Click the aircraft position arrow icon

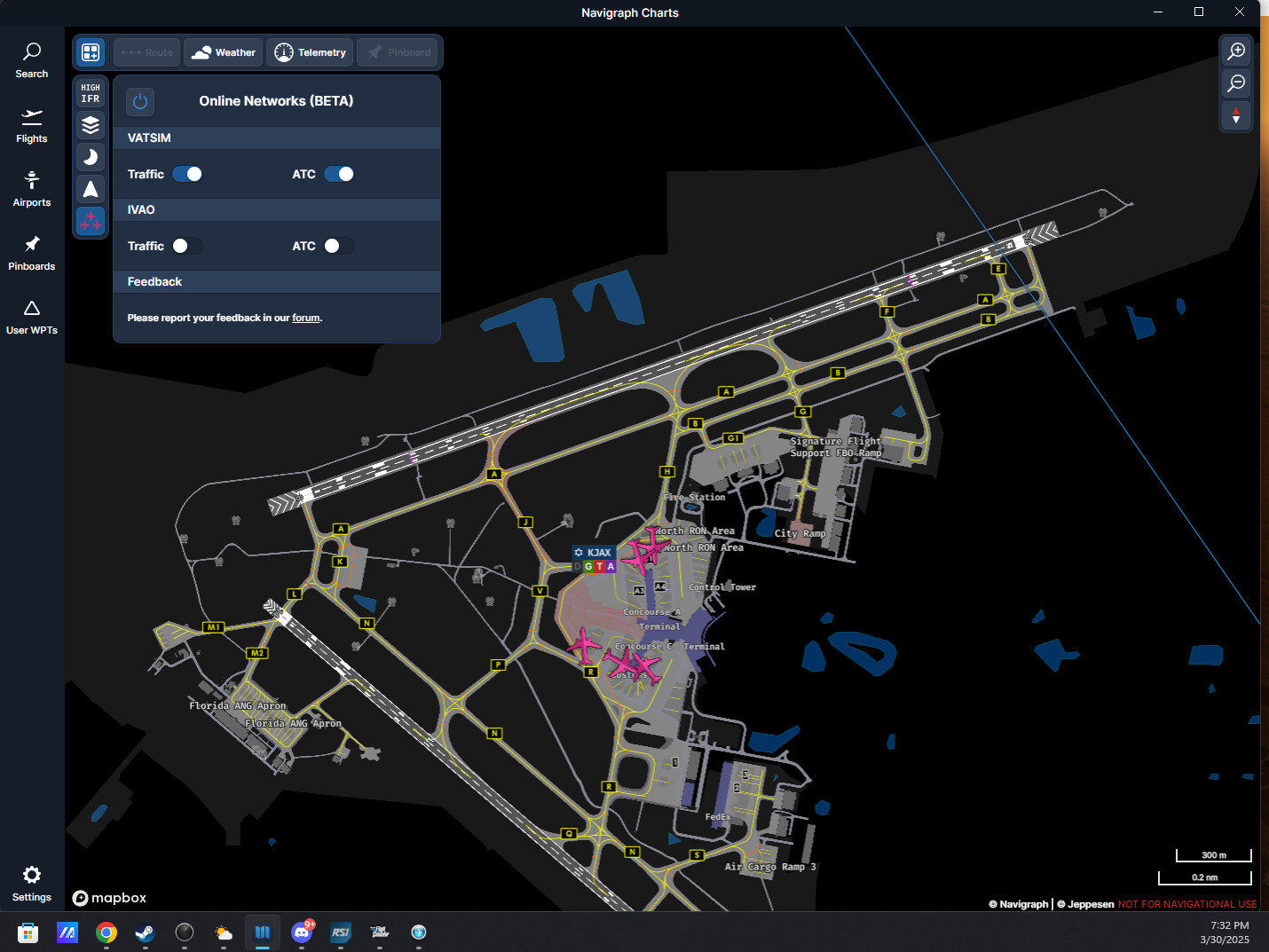(91, 189)
